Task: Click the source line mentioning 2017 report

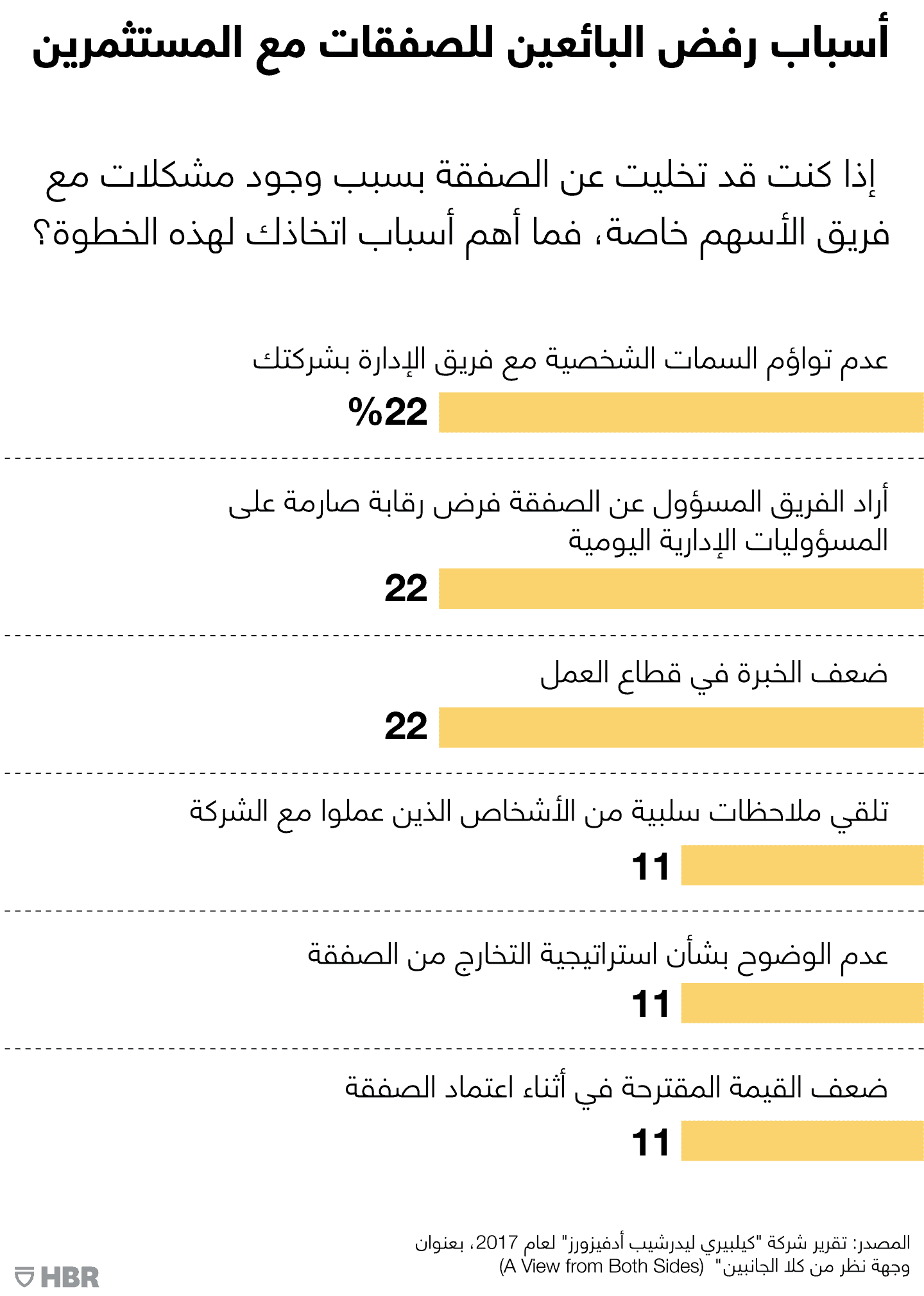Action: pos(662,1243)
